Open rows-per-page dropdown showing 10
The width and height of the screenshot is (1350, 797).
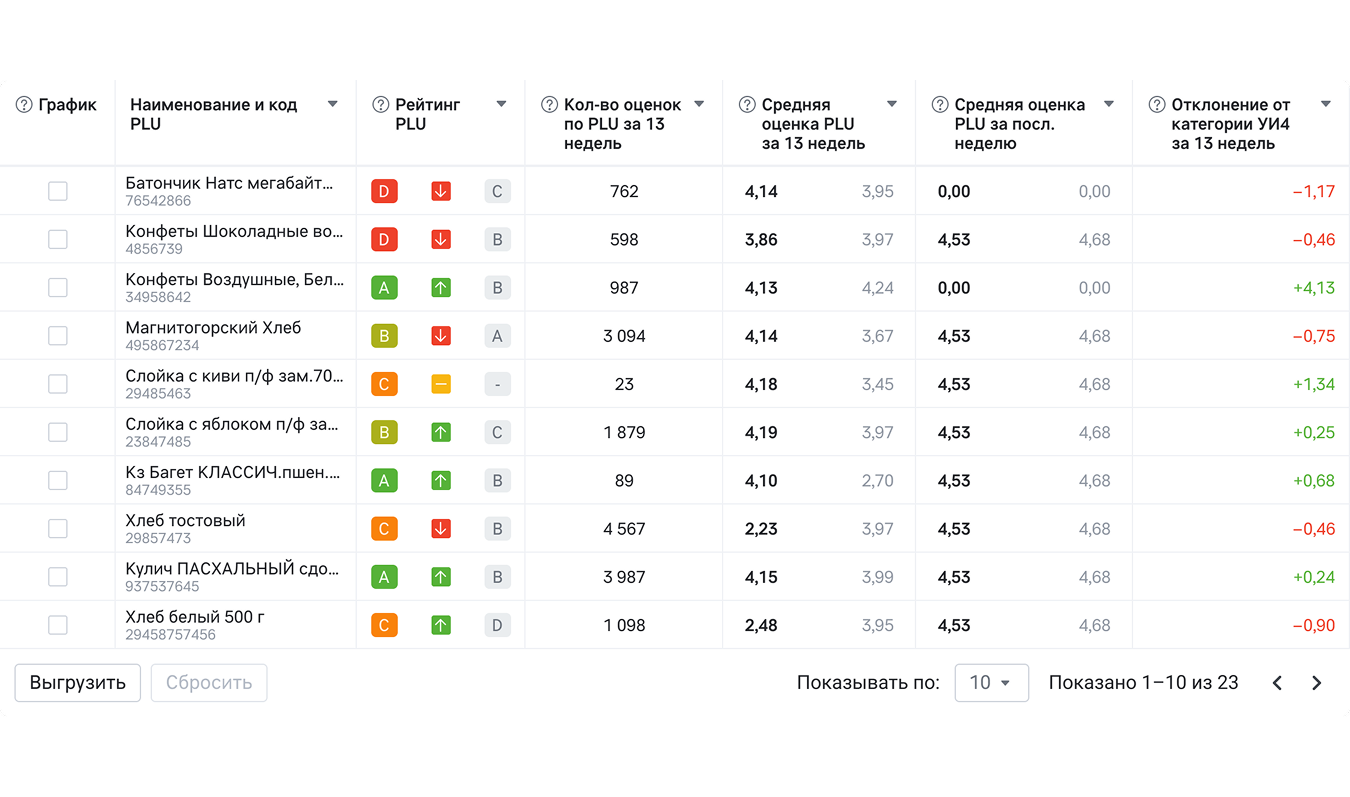(x=991, y=683)
